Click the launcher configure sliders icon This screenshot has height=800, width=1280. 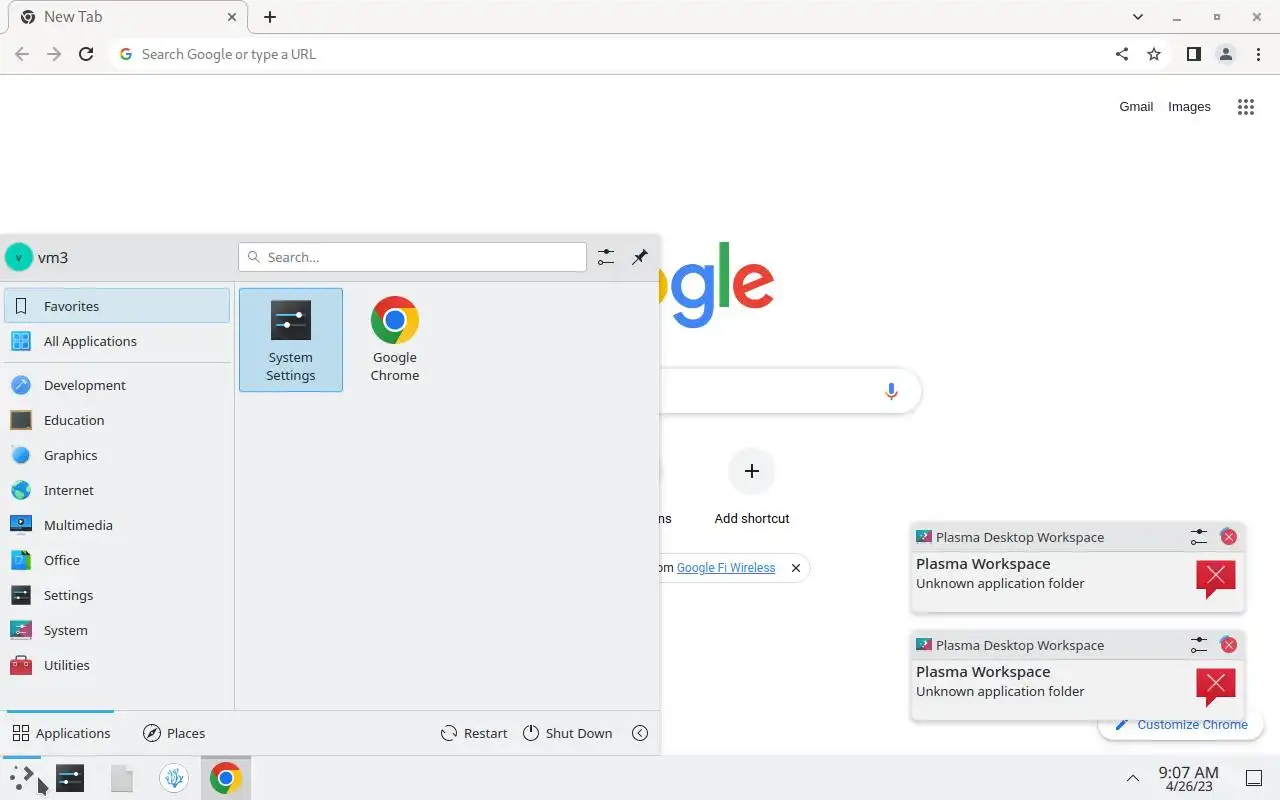click(606, 257)
